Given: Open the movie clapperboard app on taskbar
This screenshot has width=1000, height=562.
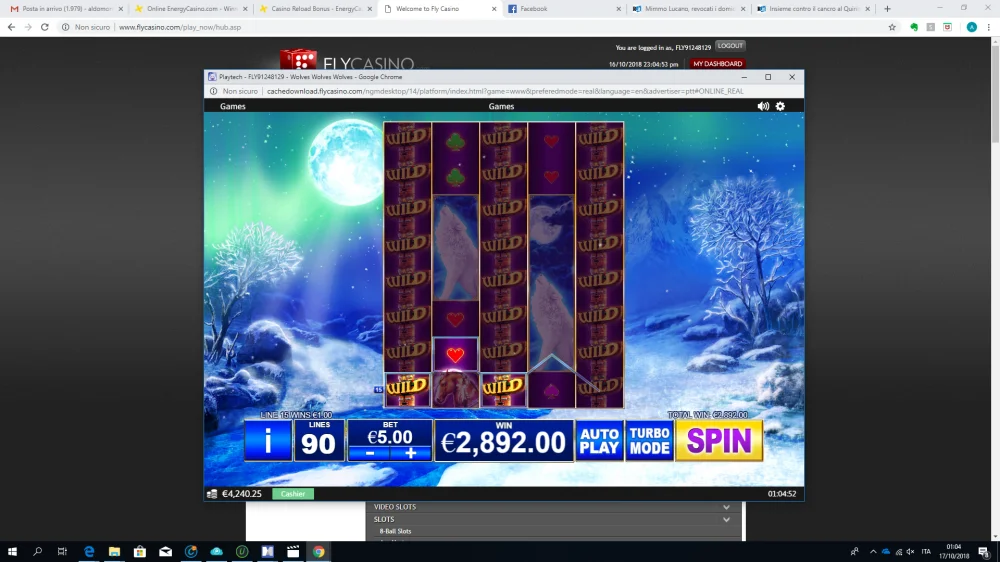Looking at the screenshot, I should [293, 552].
